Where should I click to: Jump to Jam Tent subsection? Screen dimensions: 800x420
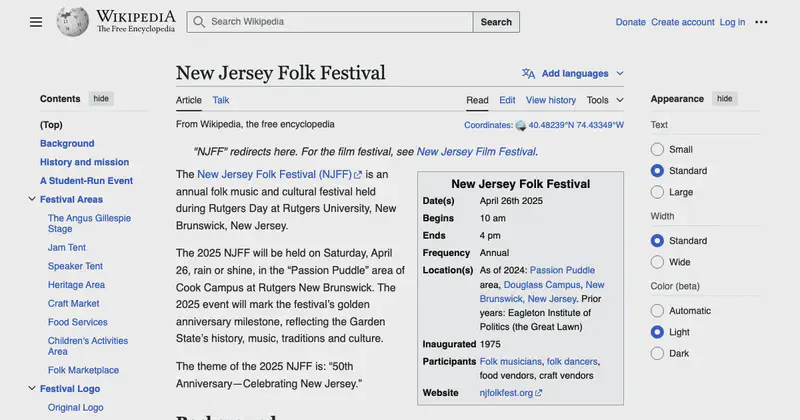[x=67, y=248]
